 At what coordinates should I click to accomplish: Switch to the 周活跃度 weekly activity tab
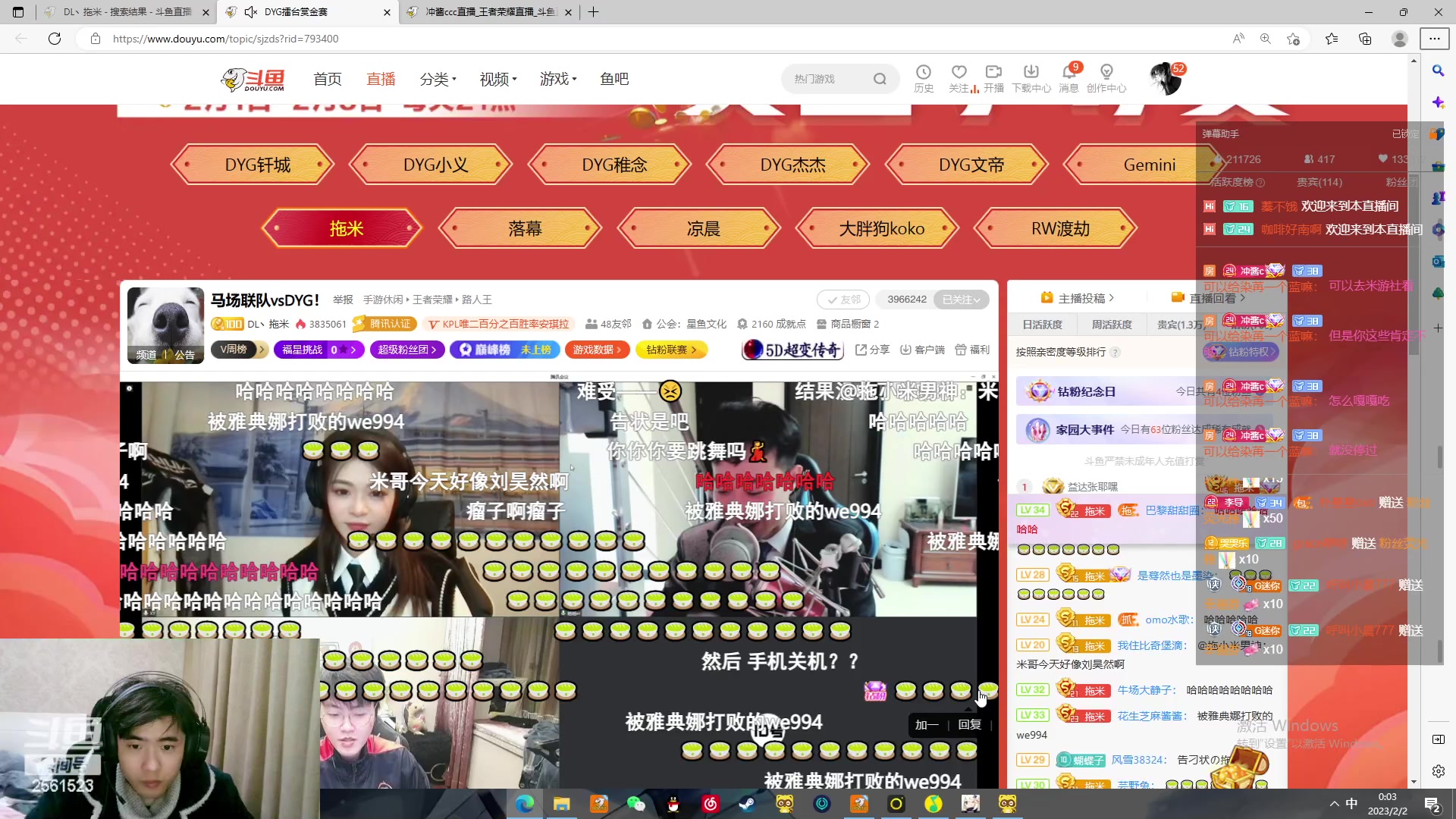(1111, 324)
